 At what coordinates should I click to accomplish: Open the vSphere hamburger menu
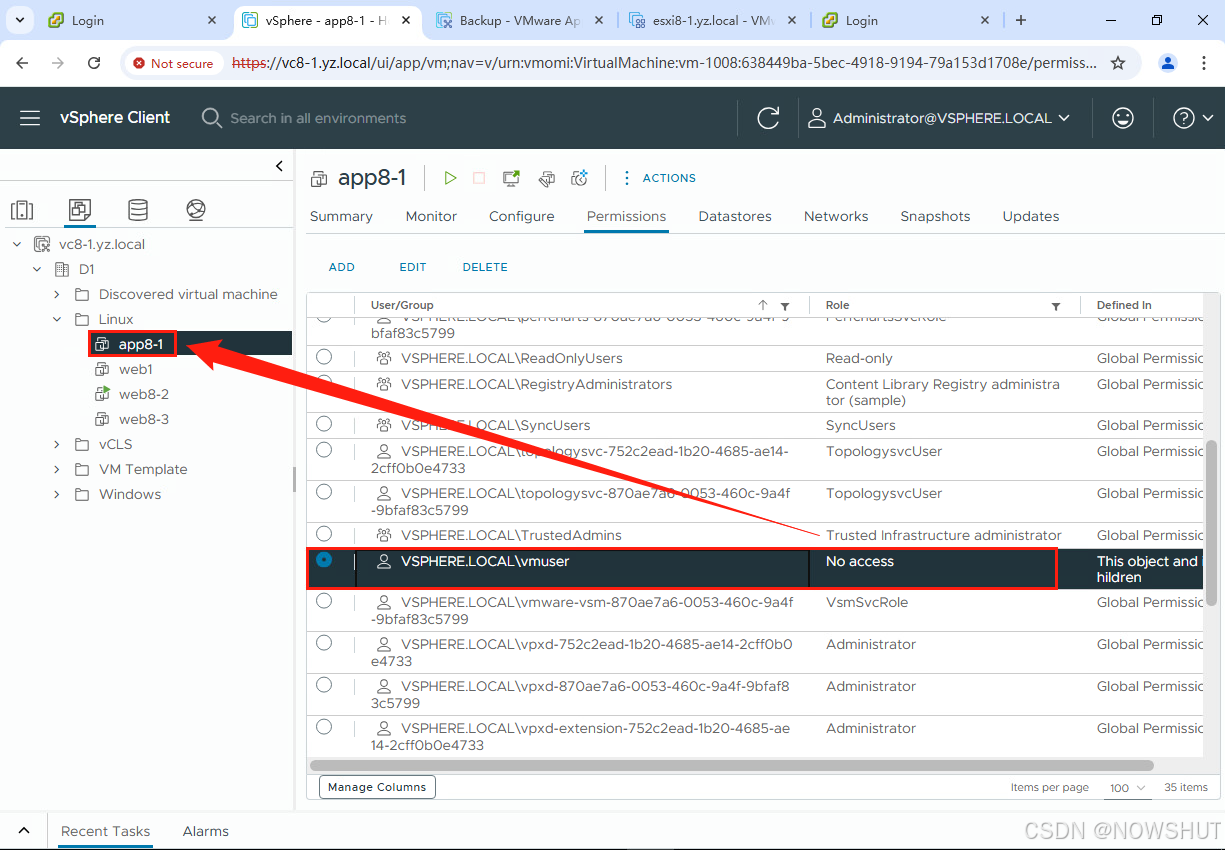click(30, 118)
